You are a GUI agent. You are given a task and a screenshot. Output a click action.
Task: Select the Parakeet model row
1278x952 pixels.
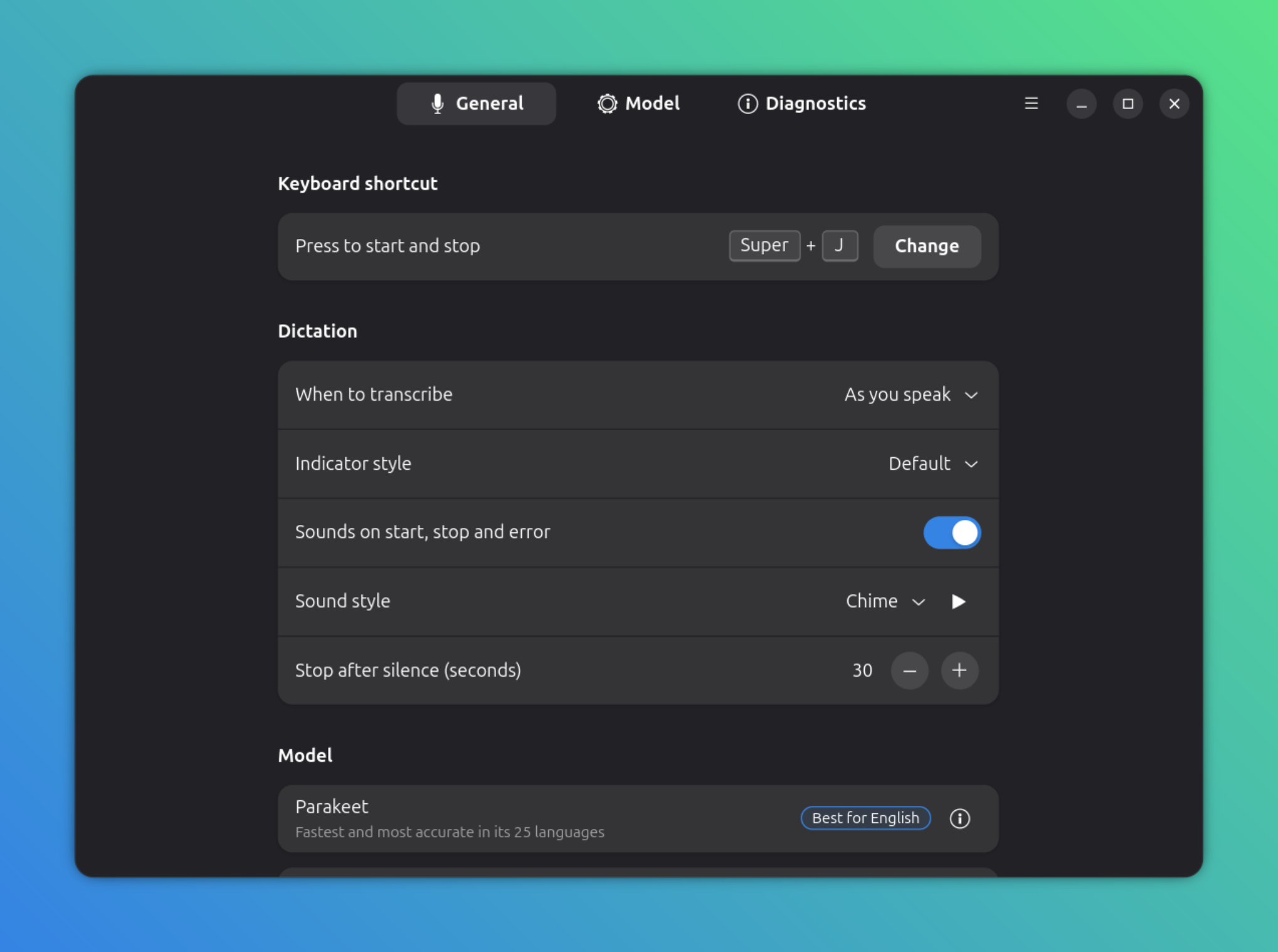pyautogui.click(x=638, y=818)
